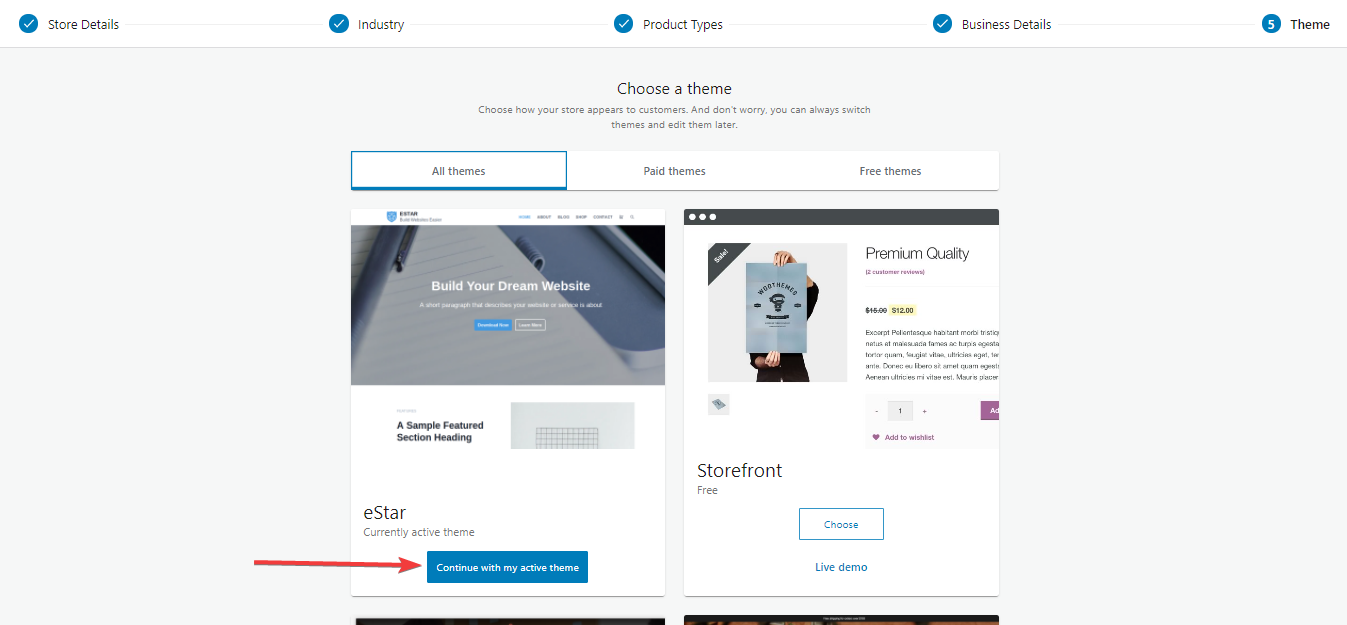Screen dimensions: 1347x625
Task: Click the heart icon beside Add to wishlist
Action: click(876, 437)
